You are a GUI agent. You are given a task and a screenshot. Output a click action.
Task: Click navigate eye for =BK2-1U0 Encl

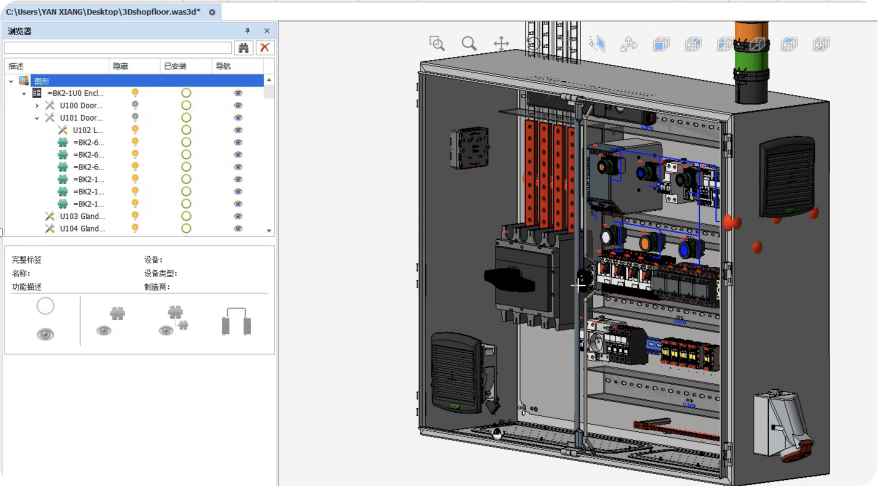pyautogui.click(x=238, y=93)
